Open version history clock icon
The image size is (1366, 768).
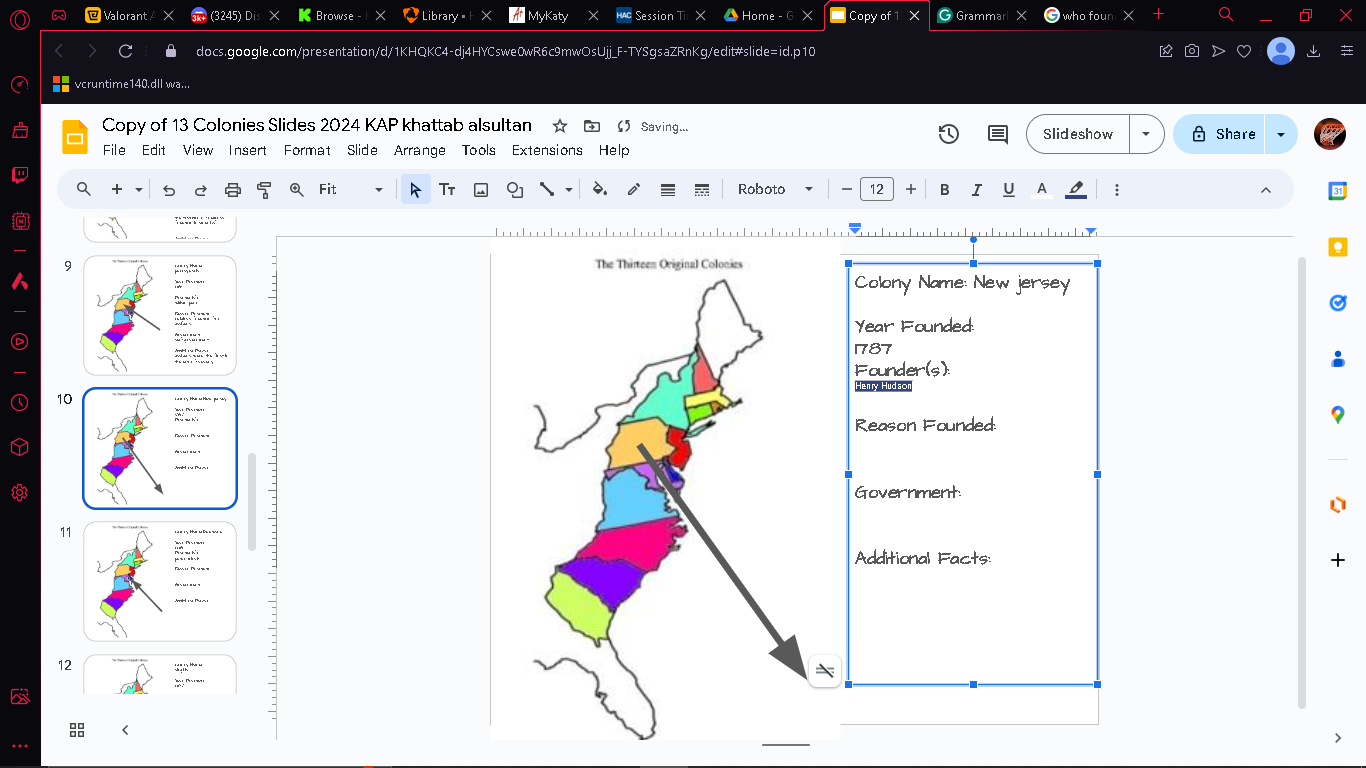(x=949, y=134)
